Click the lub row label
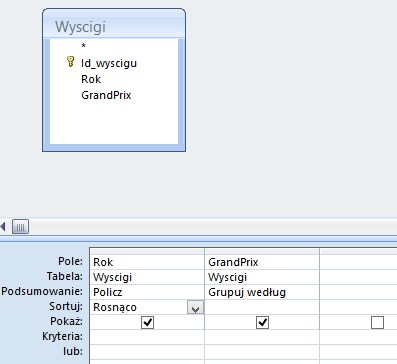The image size is (397, 364). tap(73, 351)
